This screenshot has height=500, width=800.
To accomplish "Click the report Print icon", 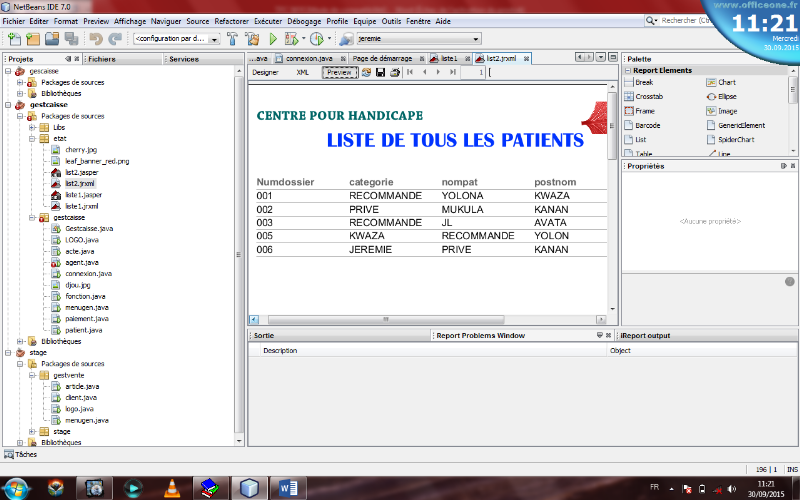I will click(394, 72).
